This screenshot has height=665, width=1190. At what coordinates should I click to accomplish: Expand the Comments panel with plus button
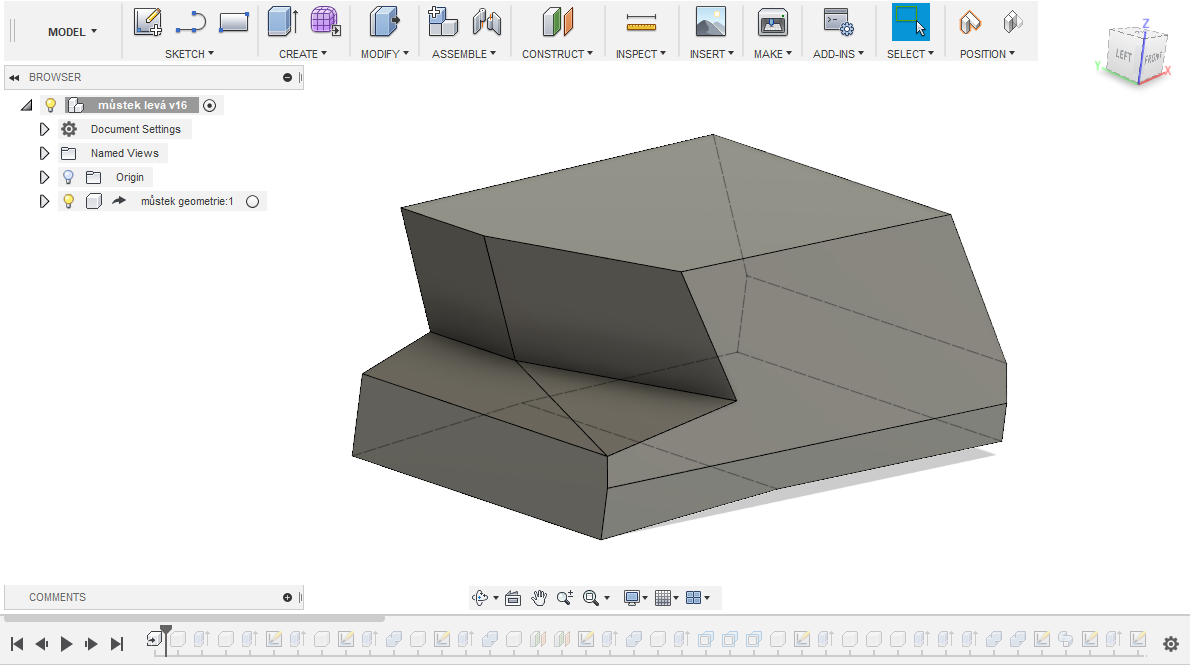288,597
